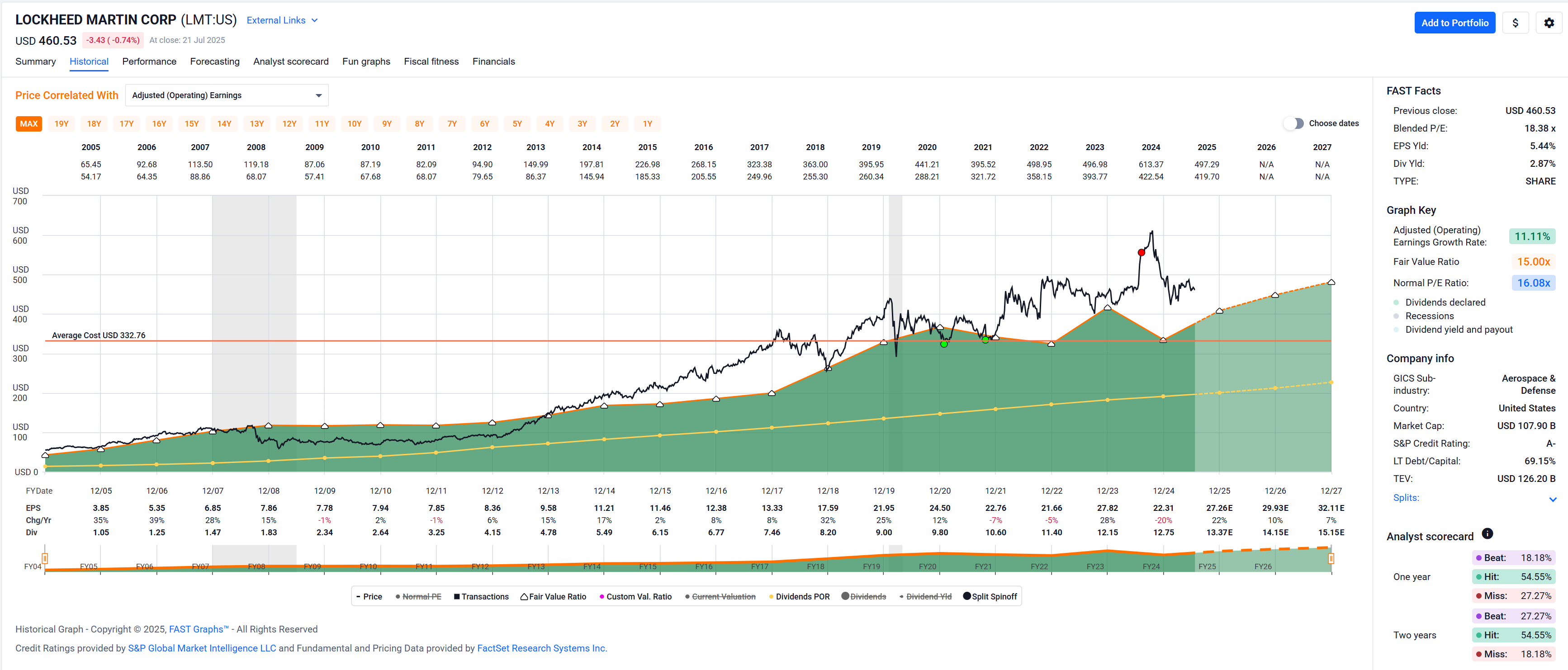Toggle Dividends POR legend item
This screenshot has width=1568, height=670.
[x=799, y=596]
